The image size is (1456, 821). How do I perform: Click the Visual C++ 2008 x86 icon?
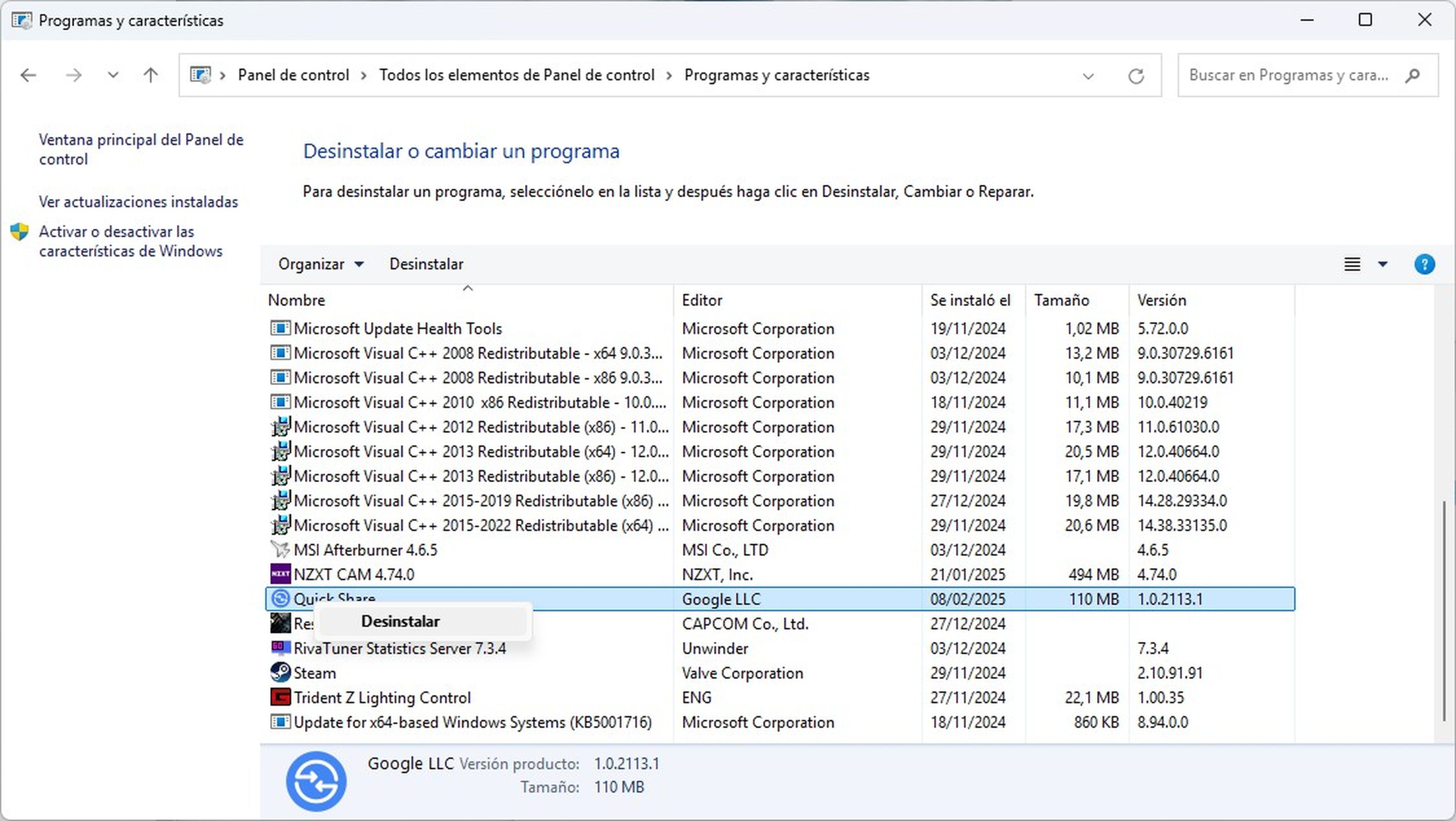click(x=280, y=377)
